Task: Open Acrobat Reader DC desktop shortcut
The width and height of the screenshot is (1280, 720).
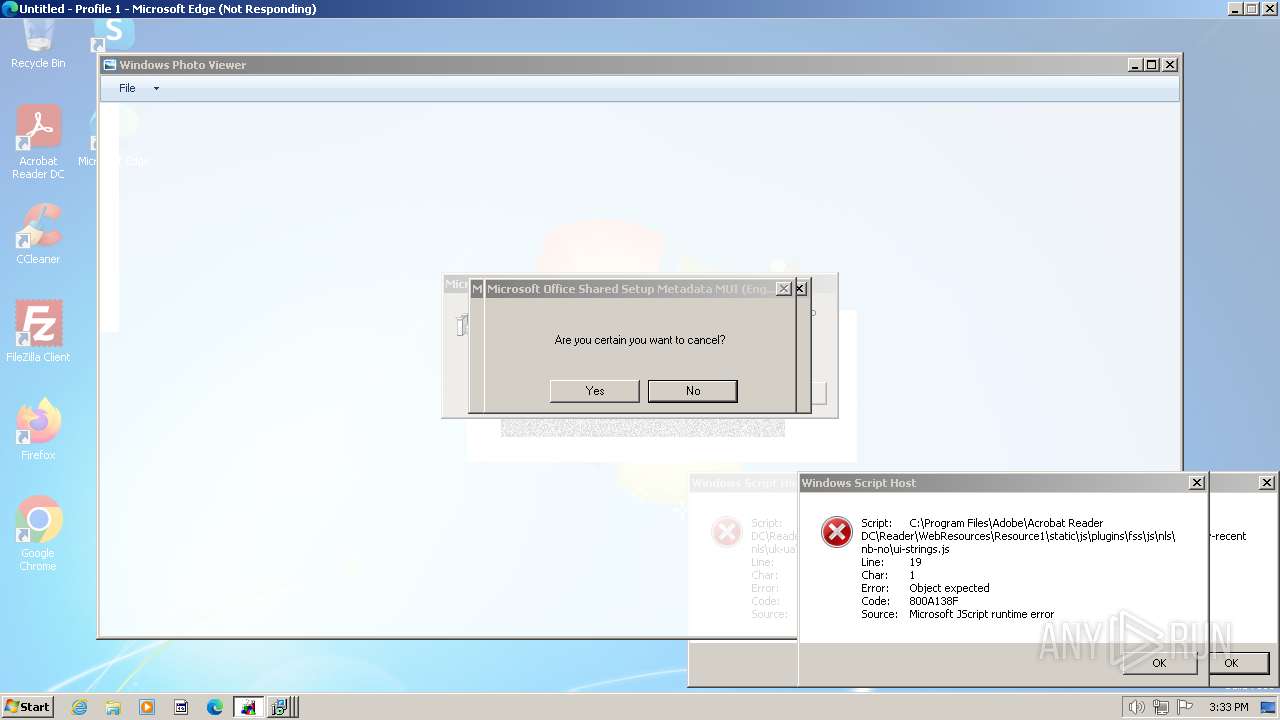Action: 38,143
